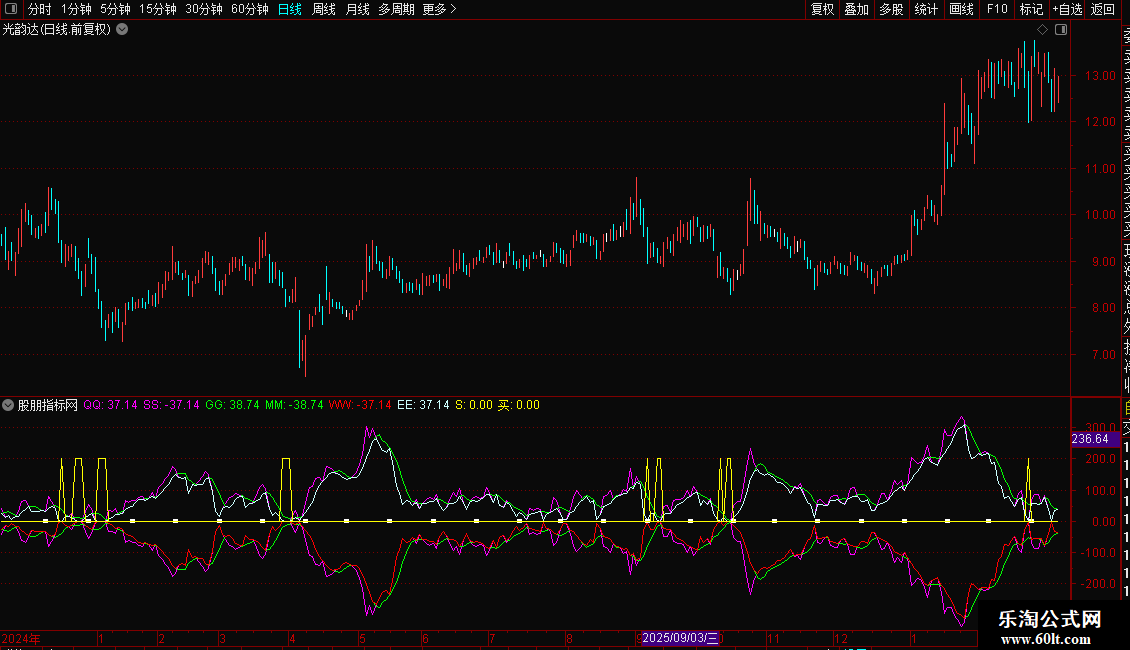Click the 复权 adjustment button

pos(822,9)
